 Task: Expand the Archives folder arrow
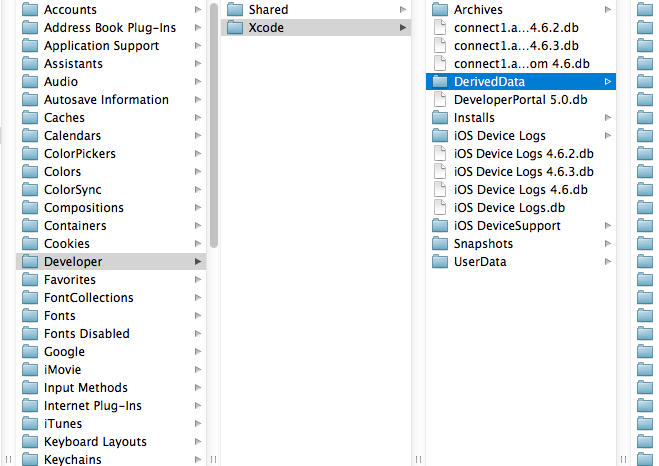608,9
